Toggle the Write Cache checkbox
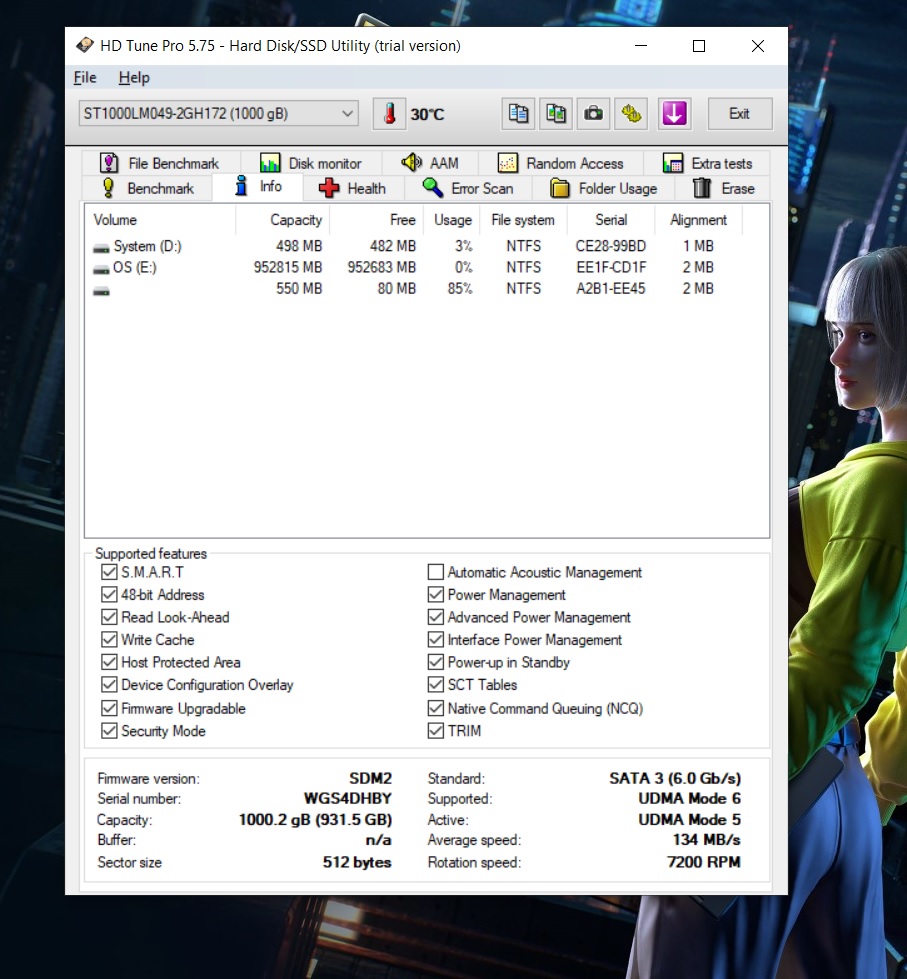Image resolution: width=907 pixels, height=979 pixels. [x=109, y=639]
